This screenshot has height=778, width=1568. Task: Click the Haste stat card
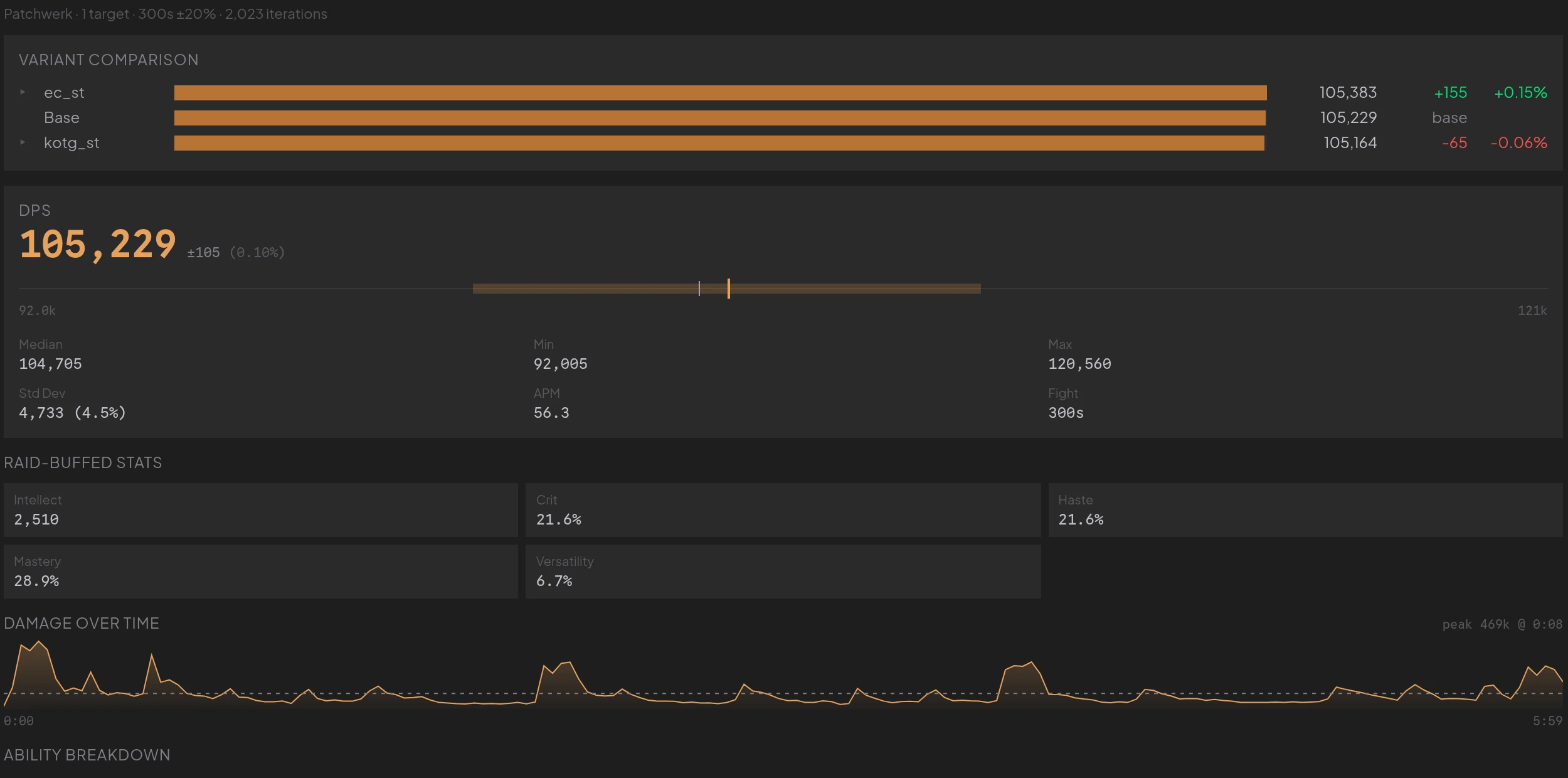tap(1305, 510)
